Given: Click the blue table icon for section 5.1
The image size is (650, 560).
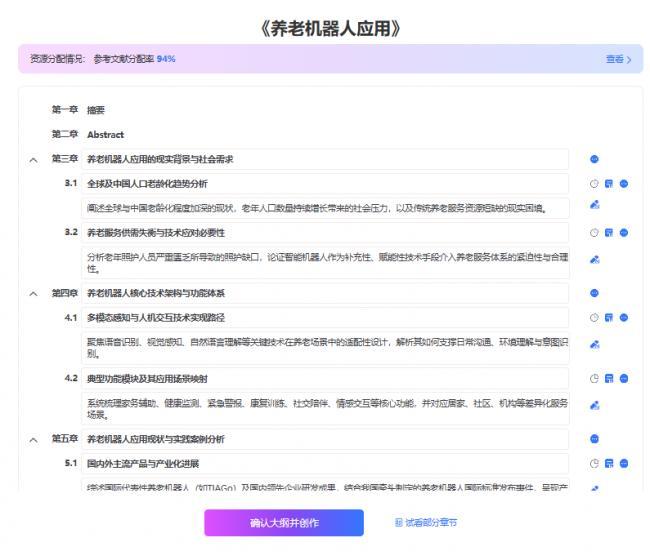Looking at the screenshot, I should click(x=609, y=463).
